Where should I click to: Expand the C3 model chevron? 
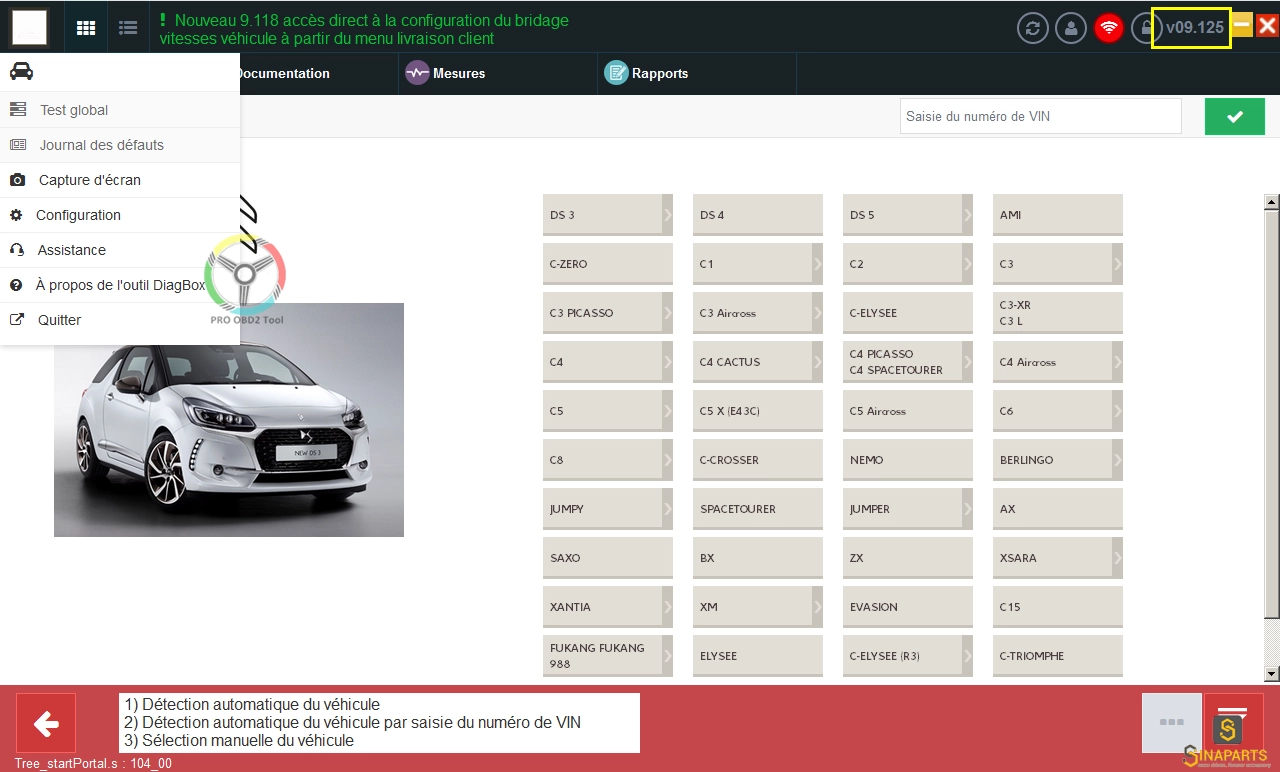point(1117,264)
